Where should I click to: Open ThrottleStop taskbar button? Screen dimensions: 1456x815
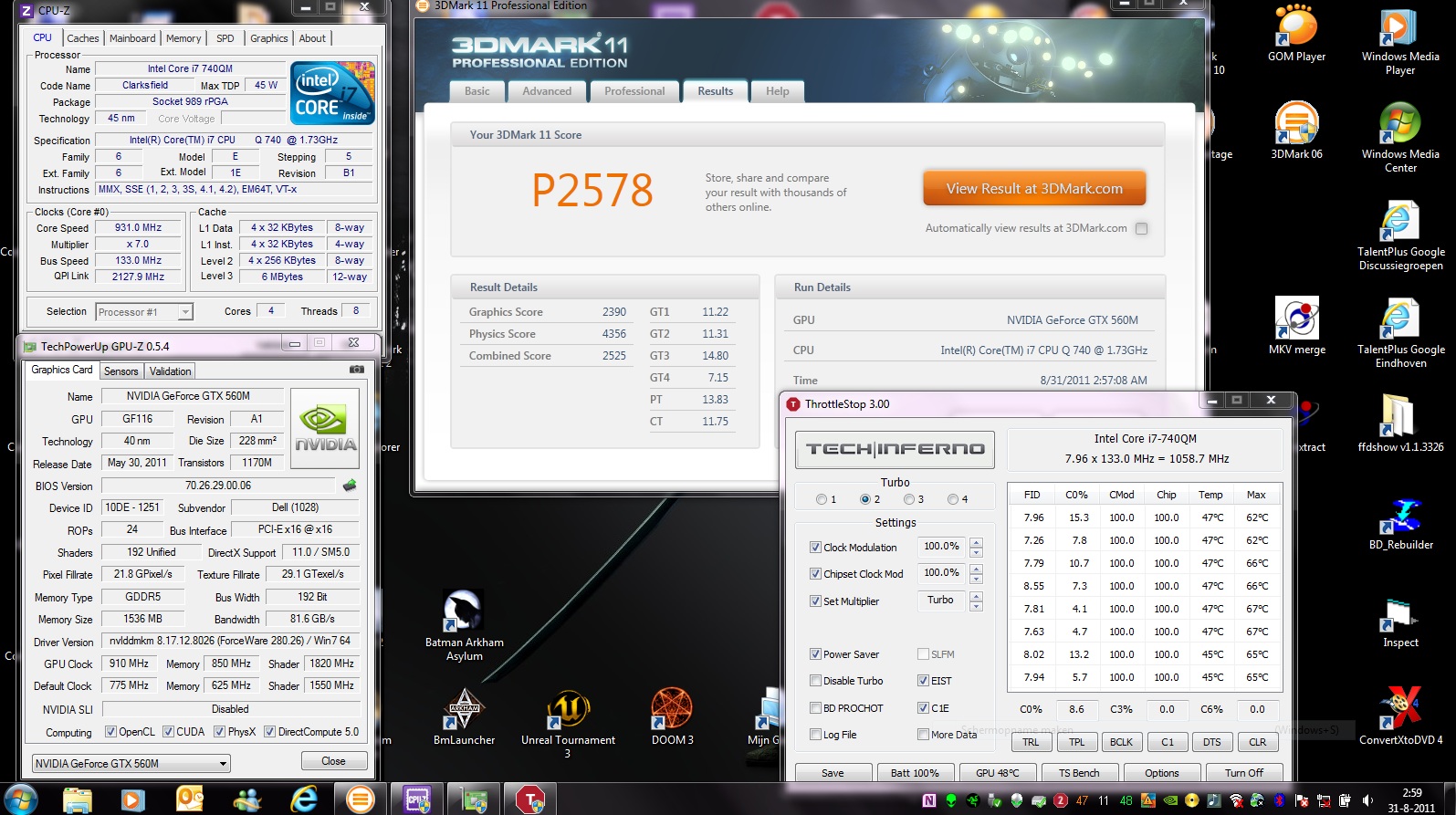tap(530, 799)
